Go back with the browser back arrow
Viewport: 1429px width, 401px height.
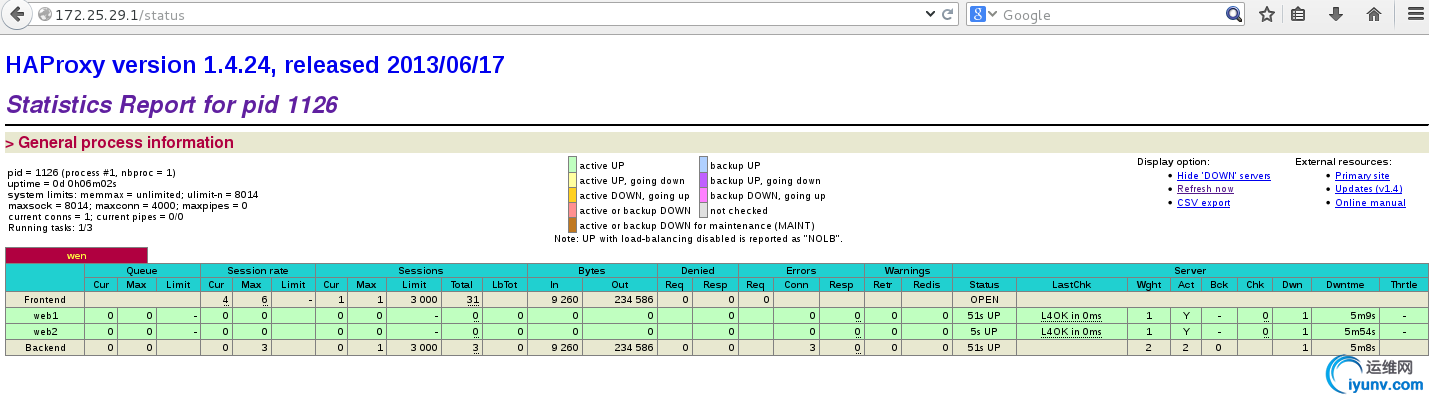[17, 15]
